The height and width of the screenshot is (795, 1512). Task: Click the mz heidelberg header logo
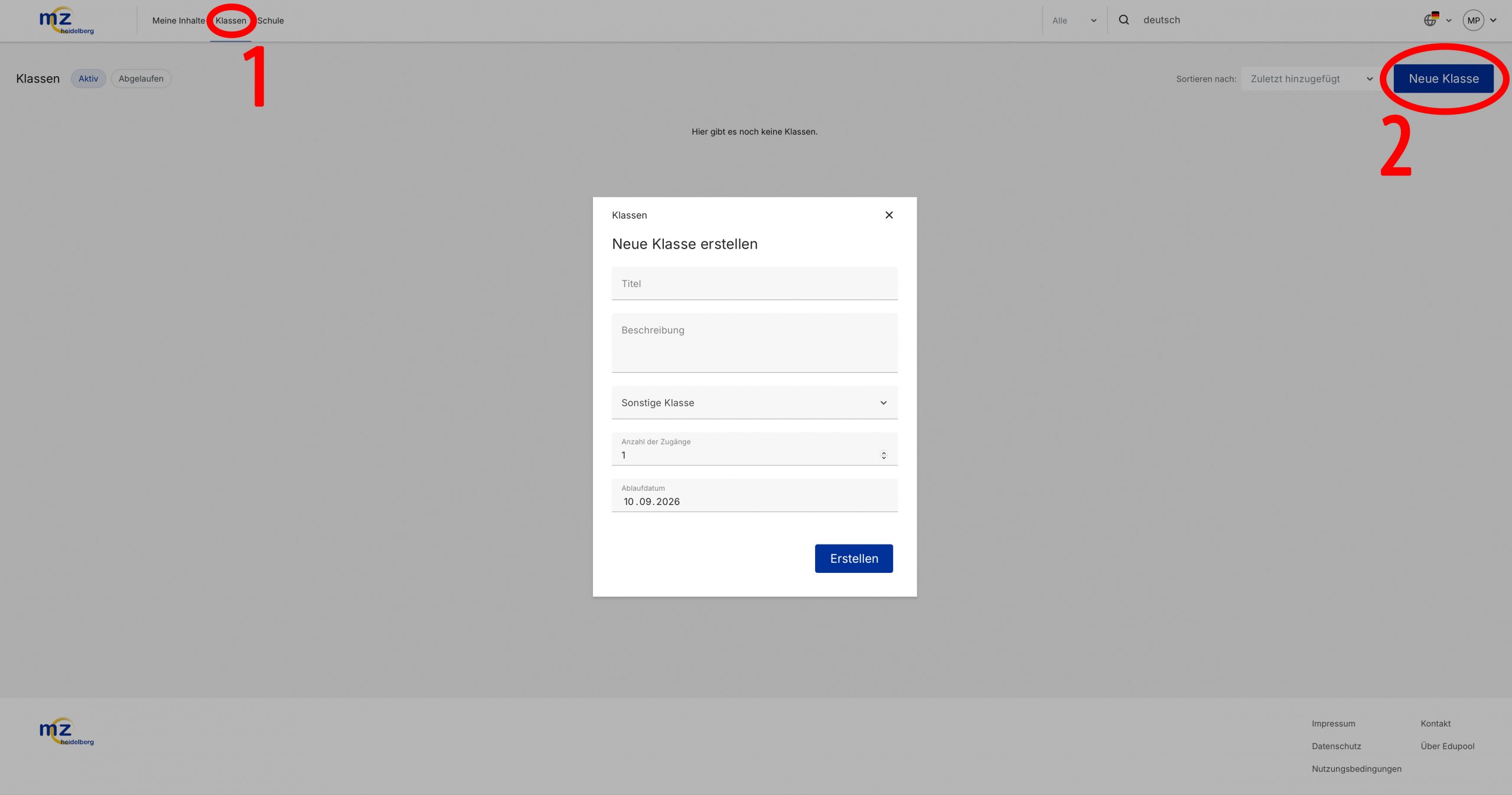66,21
